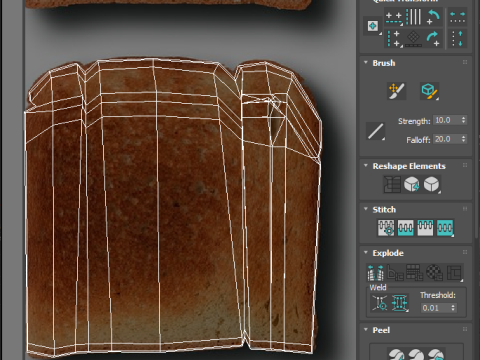
Task: Select the Relax By Polygon Angles brush
Action: pyautogui.click(x=429, y=91)
